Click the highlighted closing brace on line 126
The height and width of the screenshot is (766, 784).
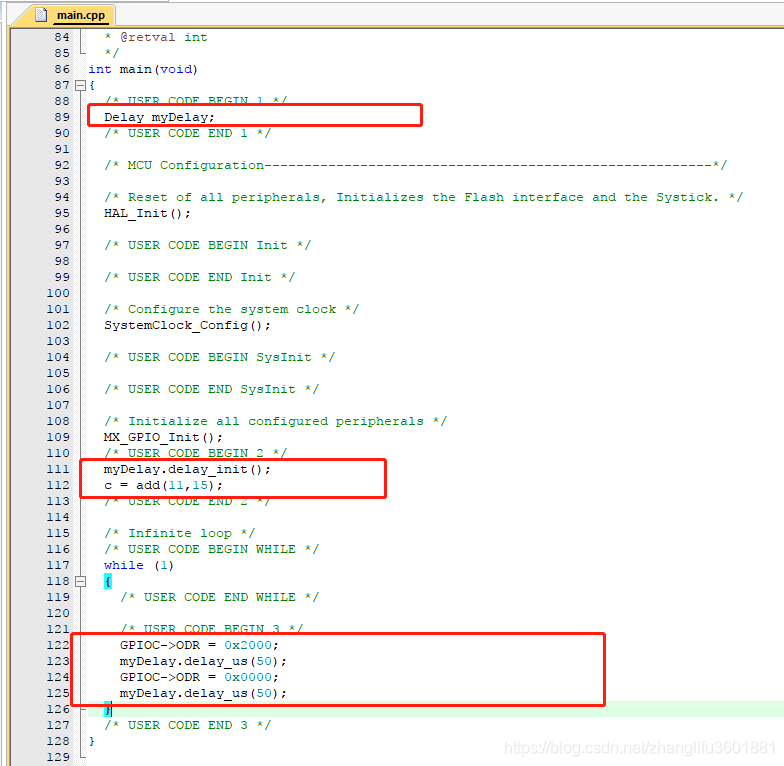point(108,710)
